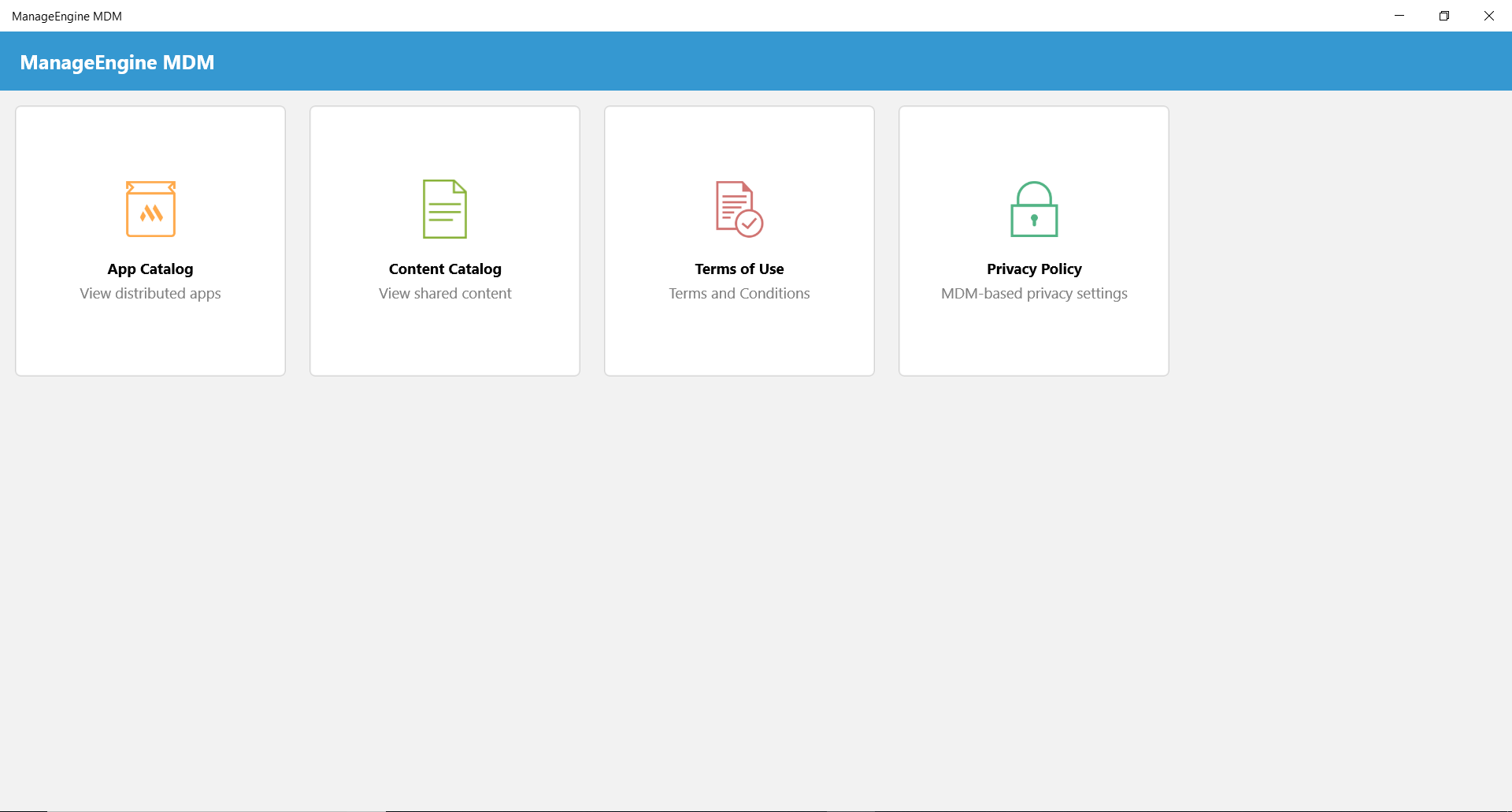This screenshot has width=1512, height=812.
Task: Choose the green Privacy Policy padlock icon
Action: (x=1034, y=209)
